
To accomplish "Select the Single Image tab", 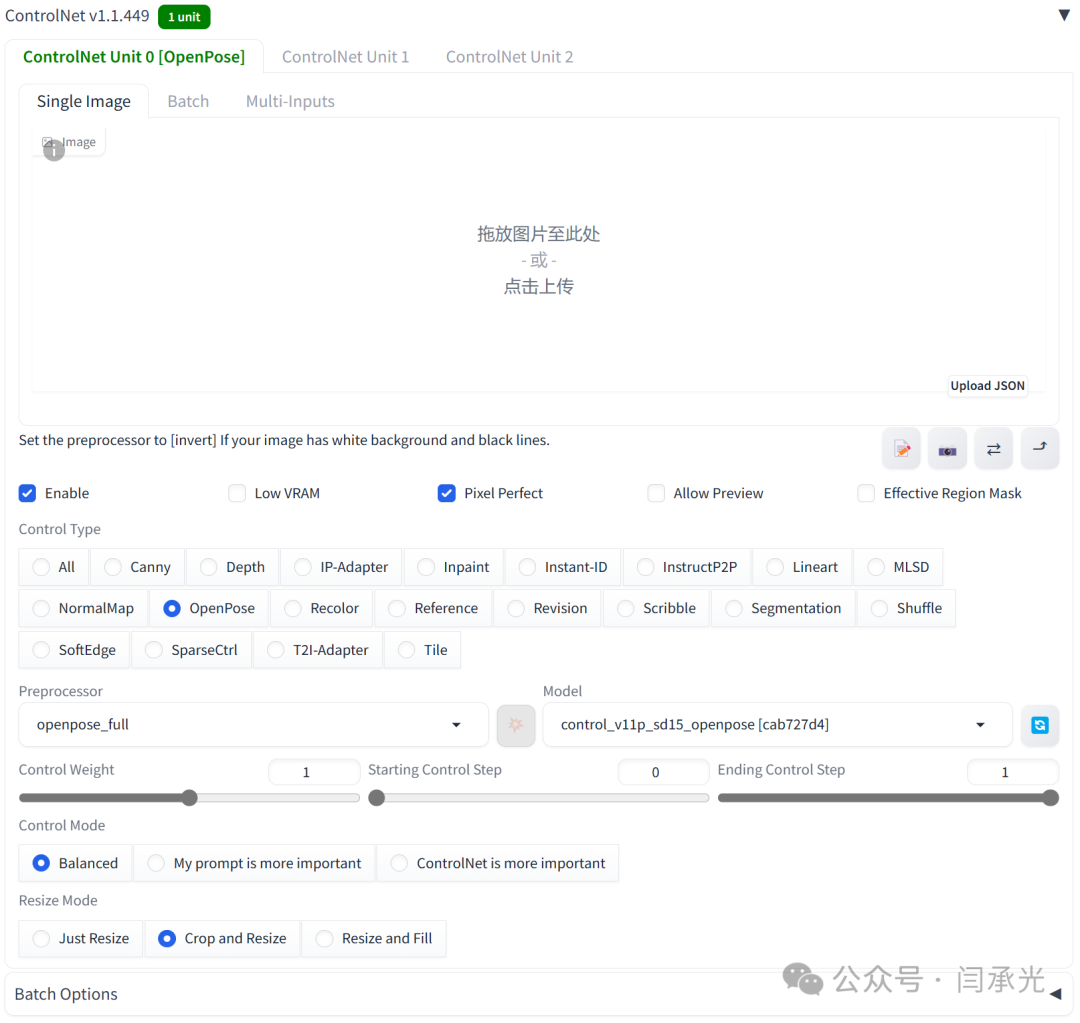I will pyautogui.click(x=83, y=101).
